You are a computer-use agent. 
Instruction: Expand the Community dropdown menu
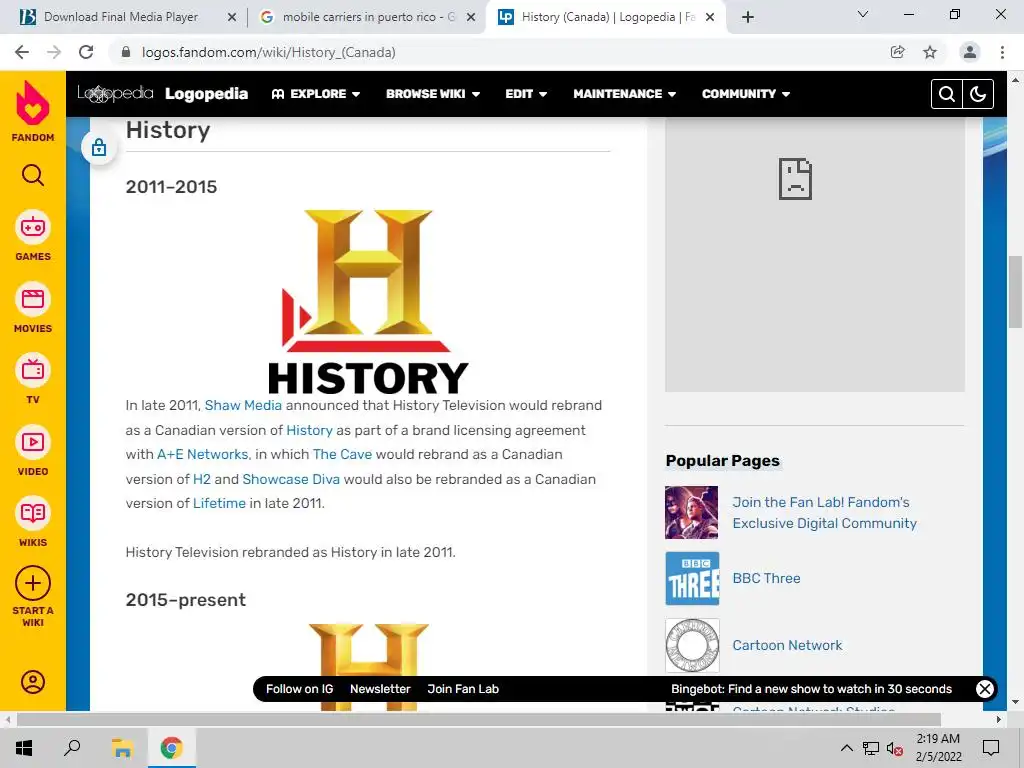[x=746, y=94]
